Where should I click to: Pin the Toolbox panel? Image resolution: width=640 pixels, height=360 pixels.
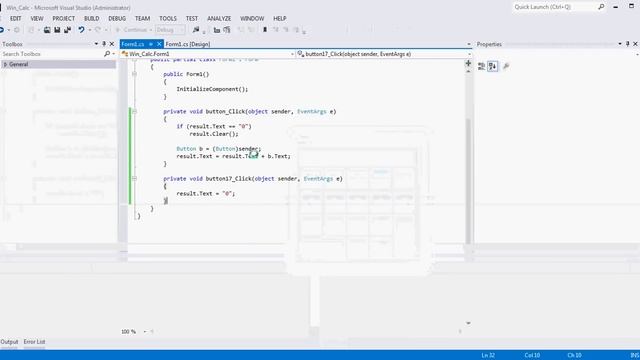104,44
